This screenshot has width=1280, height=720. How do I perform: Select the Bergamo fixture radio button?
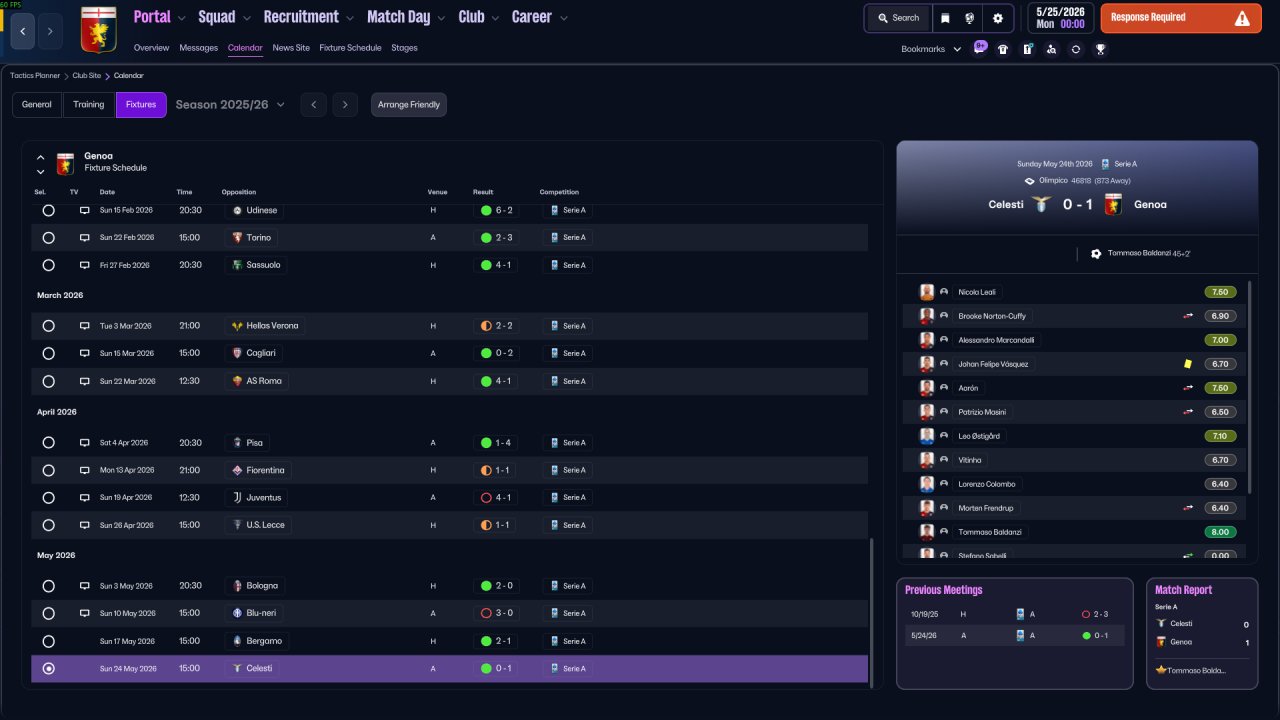coord(48,641)
